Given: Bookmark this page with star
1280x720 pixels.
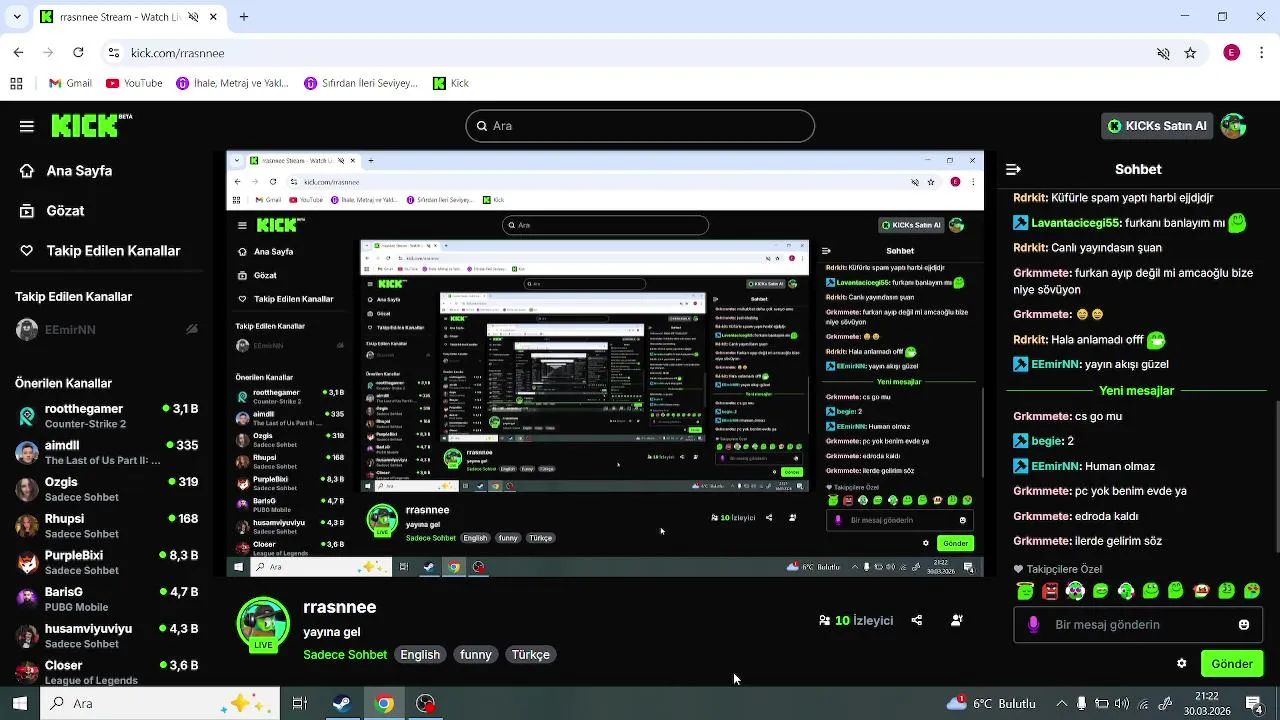Looking at the screenshot, I should coord(1190,53).
